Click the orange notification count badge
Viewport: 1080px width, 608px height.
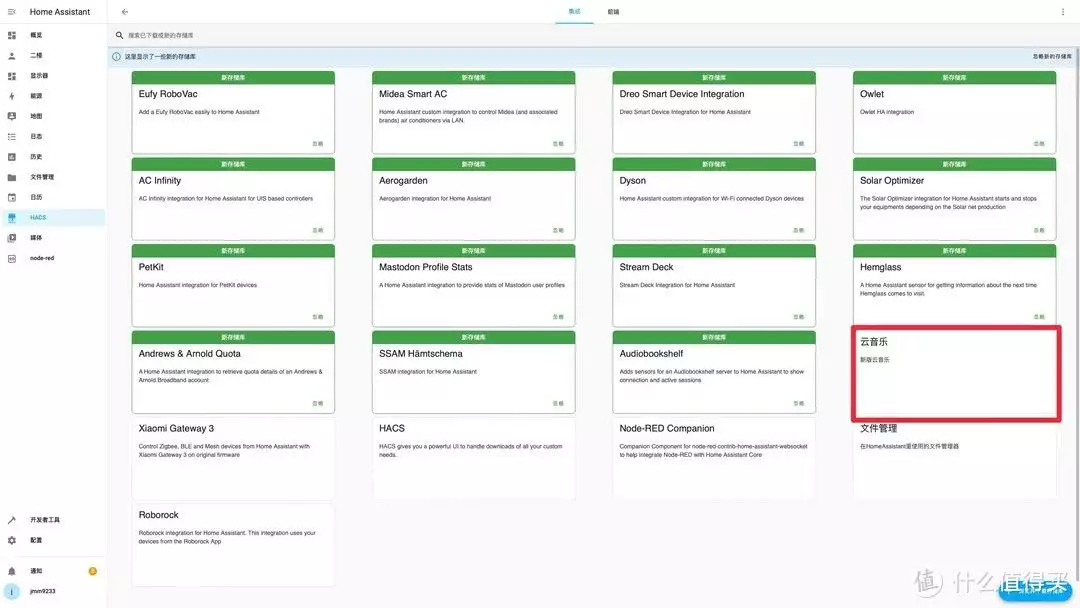click(x=92, y=571)
